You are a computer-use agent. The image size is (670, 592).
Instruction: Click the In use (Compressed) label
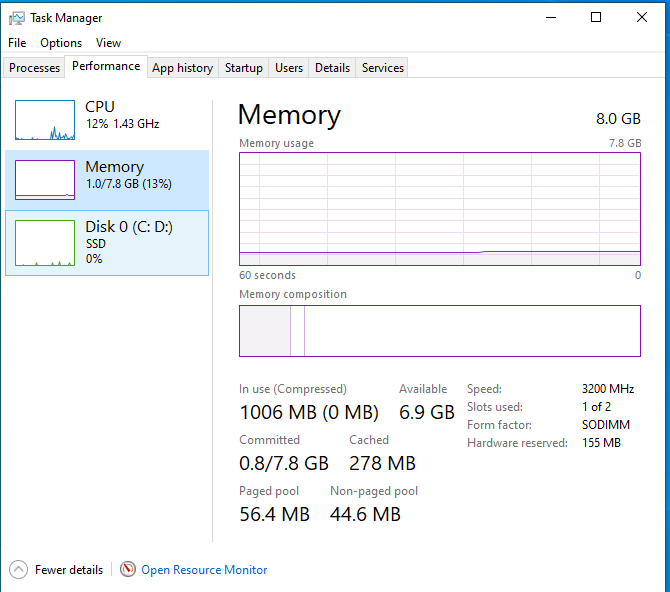293,389
